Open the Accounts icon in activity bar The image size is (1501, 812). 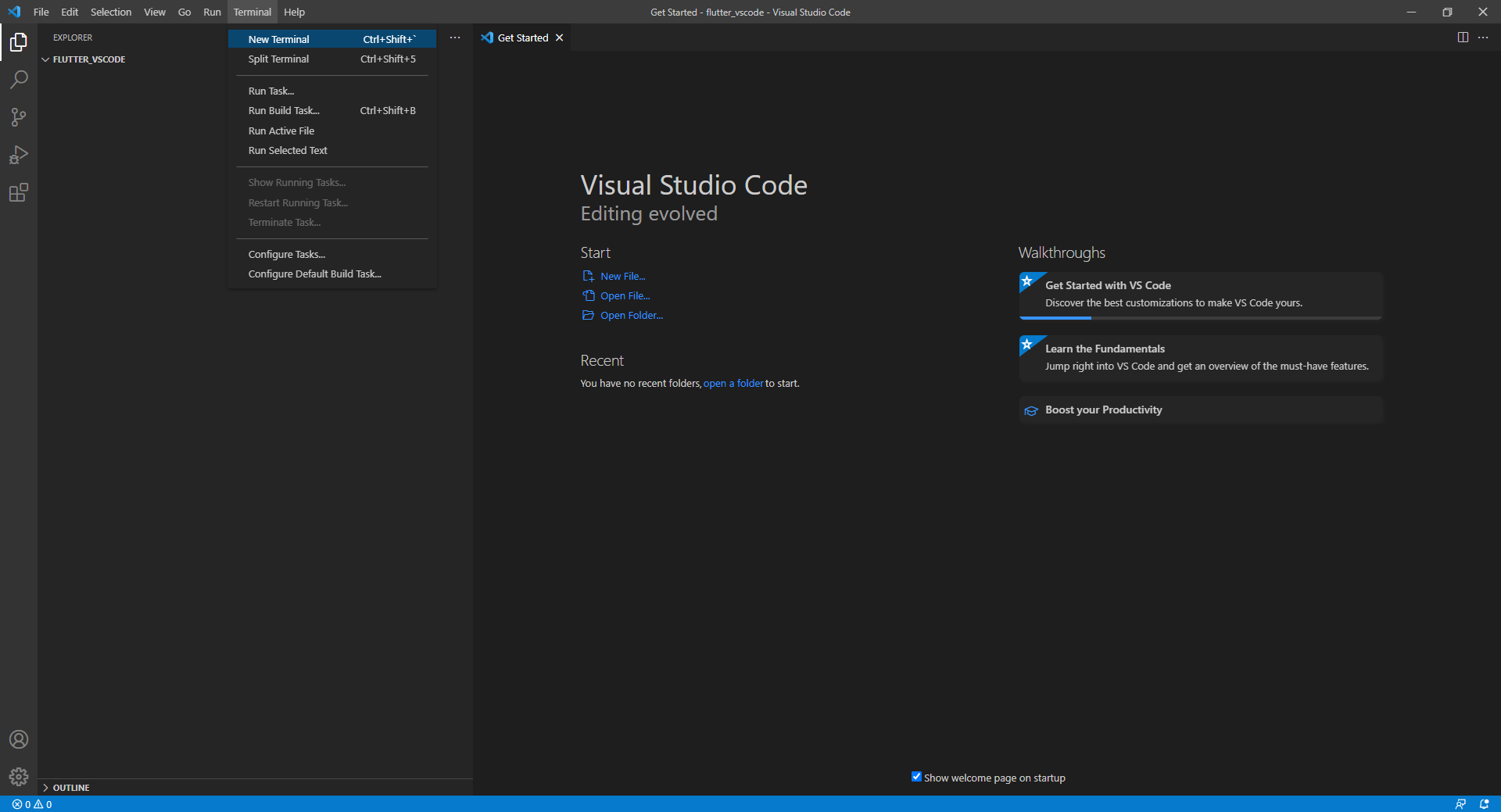19,739
